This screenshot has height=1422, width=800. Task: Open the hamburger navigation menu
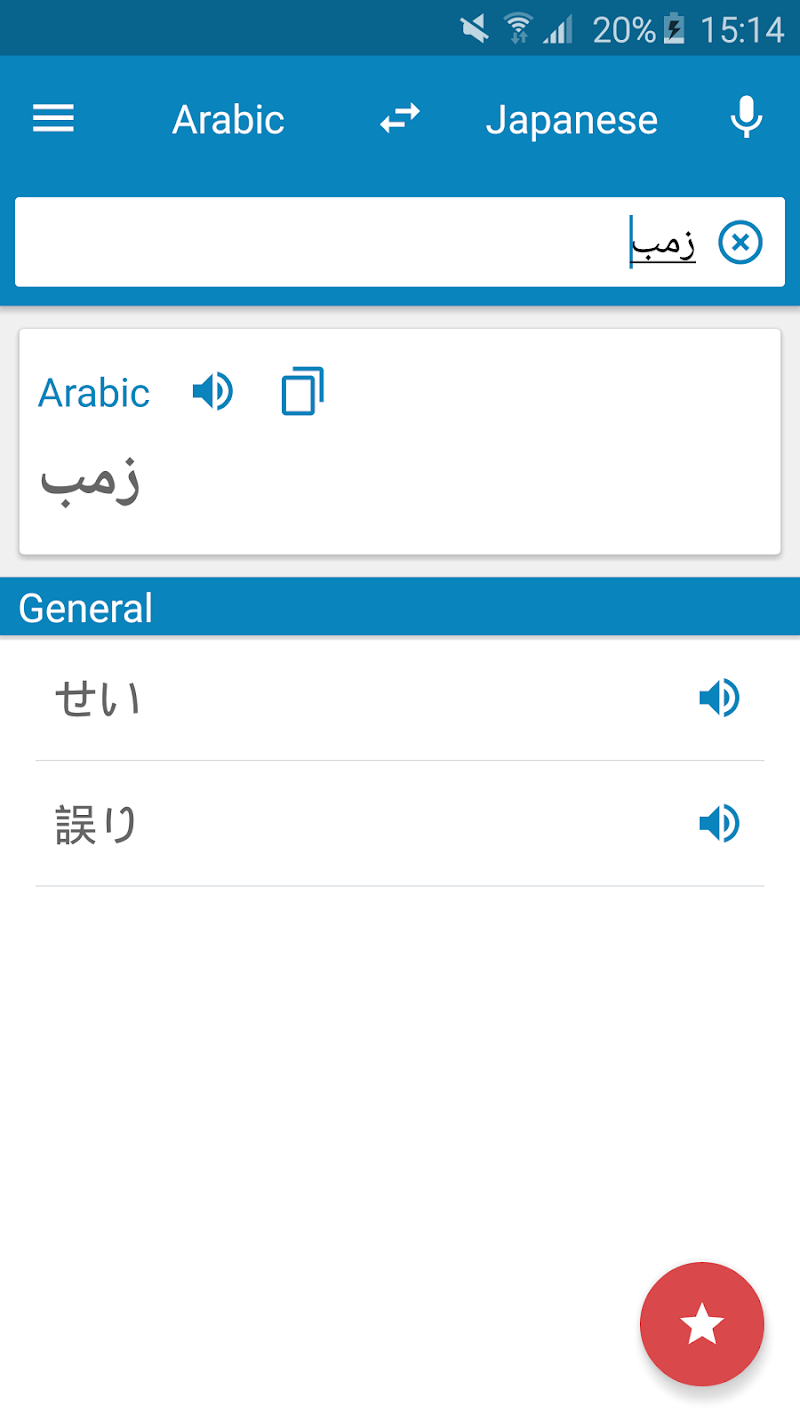click(54, 120)
